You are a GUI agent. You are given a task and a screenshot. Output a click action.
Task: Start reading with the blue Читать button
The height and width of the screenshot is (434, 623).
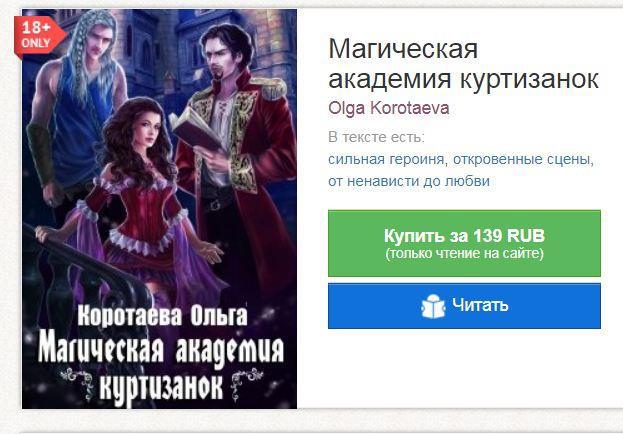click(464, 306)
